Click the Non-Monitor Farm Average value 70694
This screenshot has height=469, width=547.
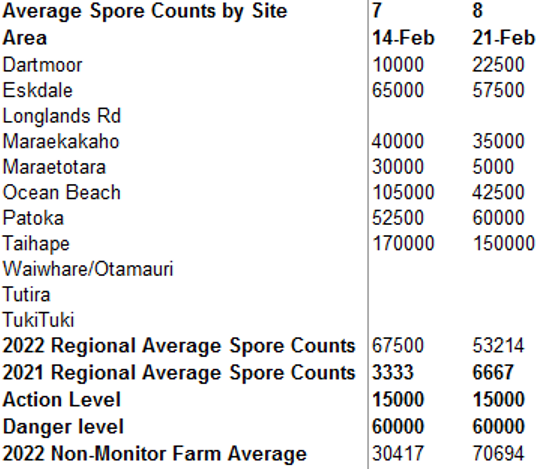pos(498,454)
